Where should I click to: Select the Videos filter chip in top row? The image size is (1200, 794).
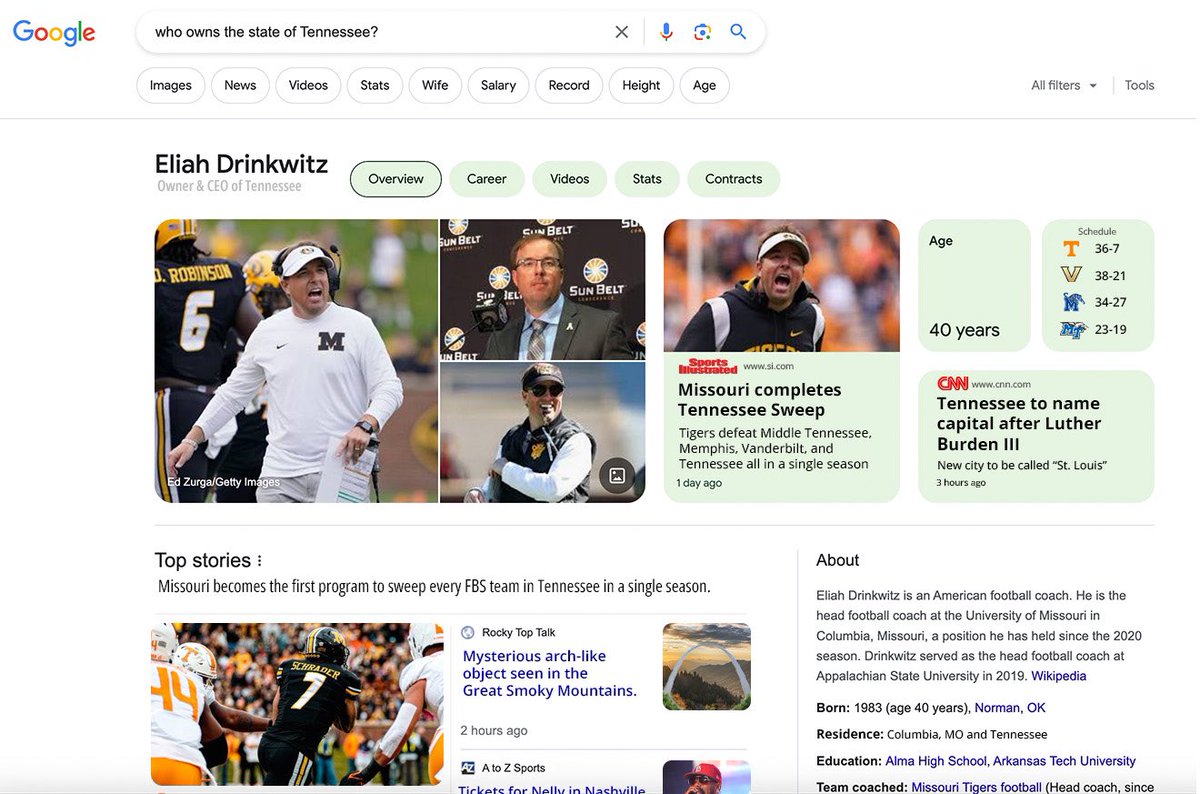(308, 85)
